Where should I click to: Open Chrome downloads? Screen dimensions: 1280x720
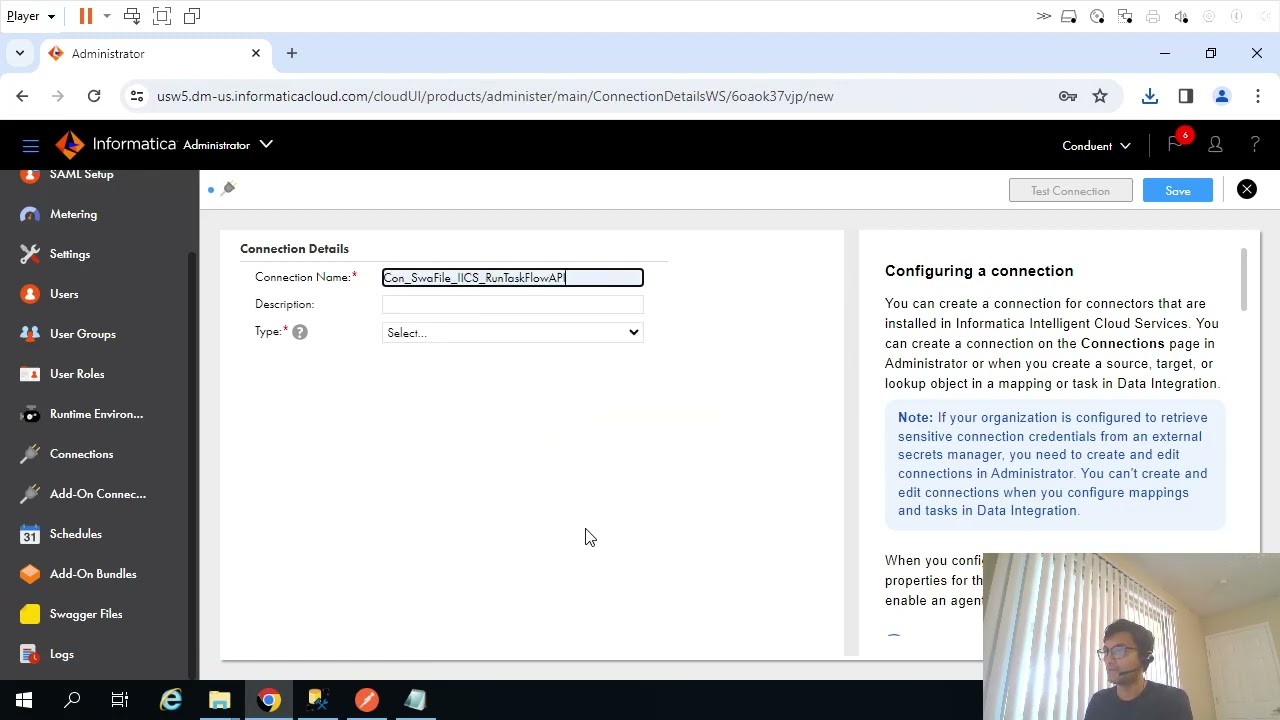(x=1150, y=96)
